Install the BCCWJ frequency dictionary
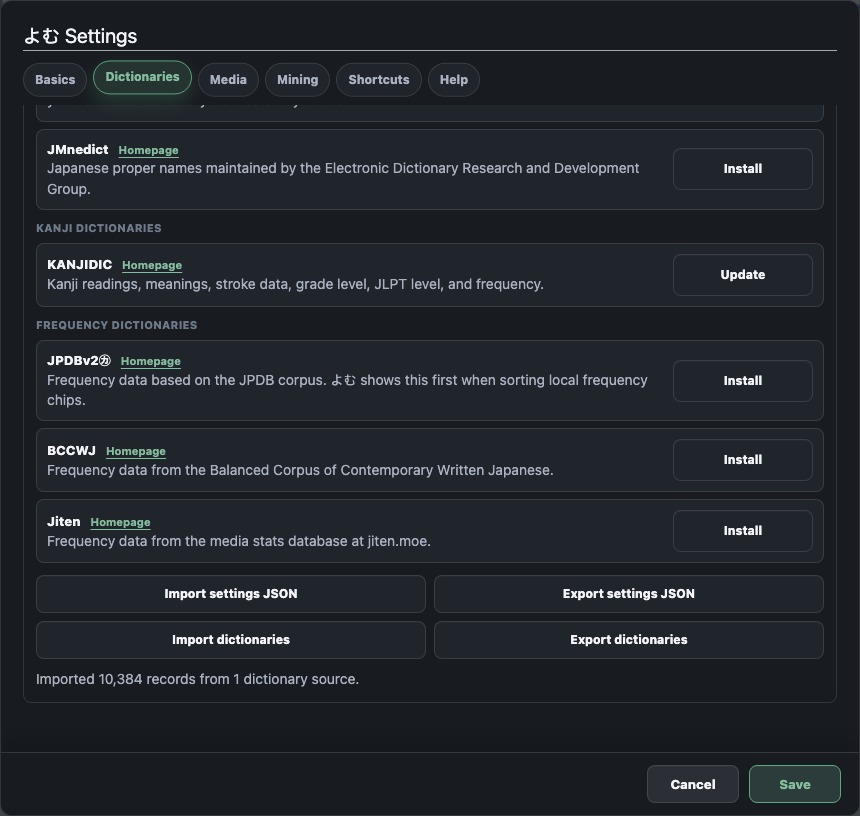860x816 pixels. (x=743, y=460)
